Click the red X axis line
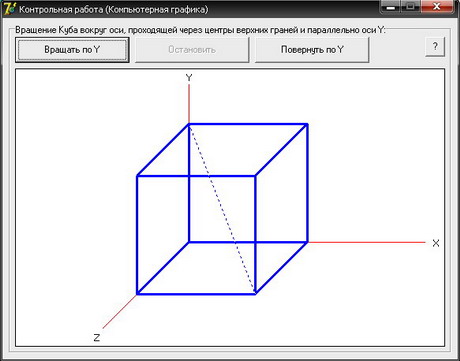The width and height of the screenshot is (460, 361). coord(367,242)
